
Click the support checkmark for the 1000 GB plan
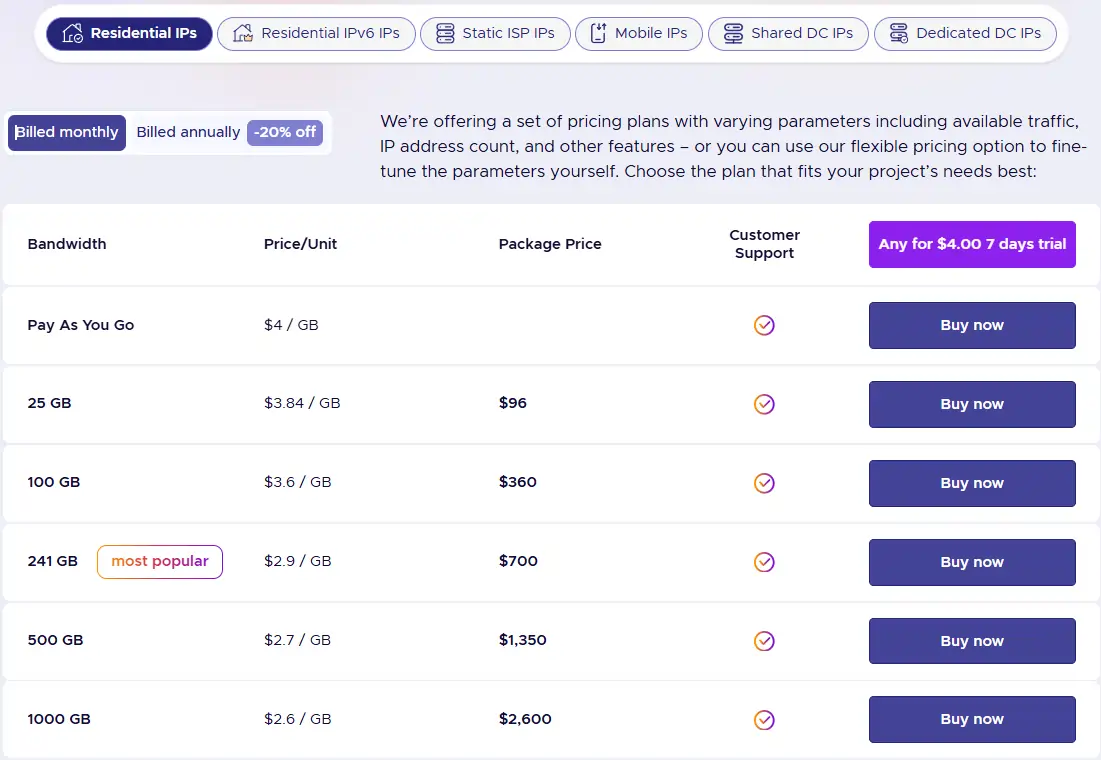(x=764, y=719)
